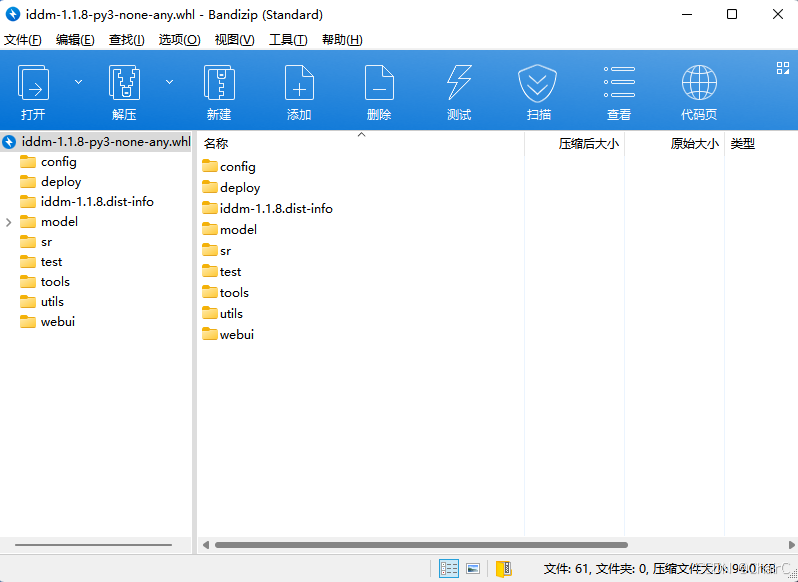This screenshot has height=582, width=798.
Task: Click the left arrow of the file list scrollbar
Action: (x=206, y=545)
